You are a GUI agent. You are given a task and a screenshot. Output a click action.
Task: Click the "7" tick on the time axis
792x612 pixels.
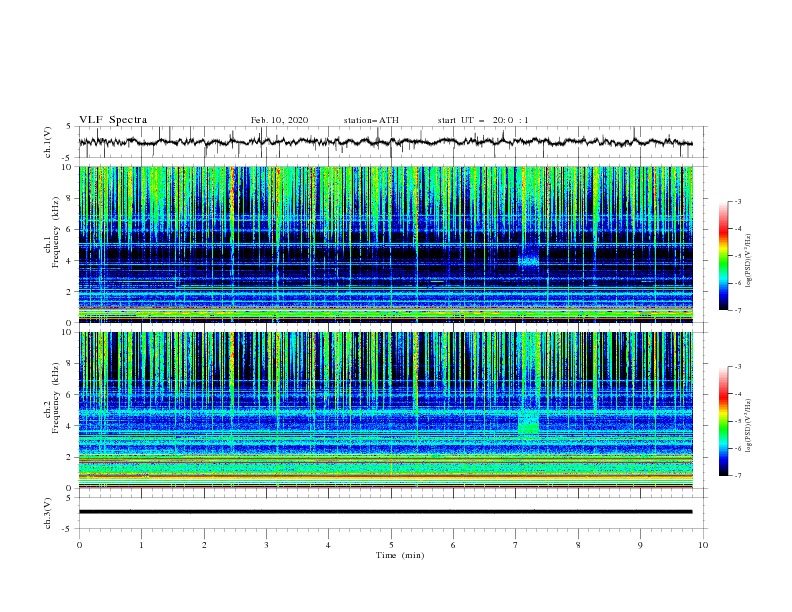tap(516, 545)
